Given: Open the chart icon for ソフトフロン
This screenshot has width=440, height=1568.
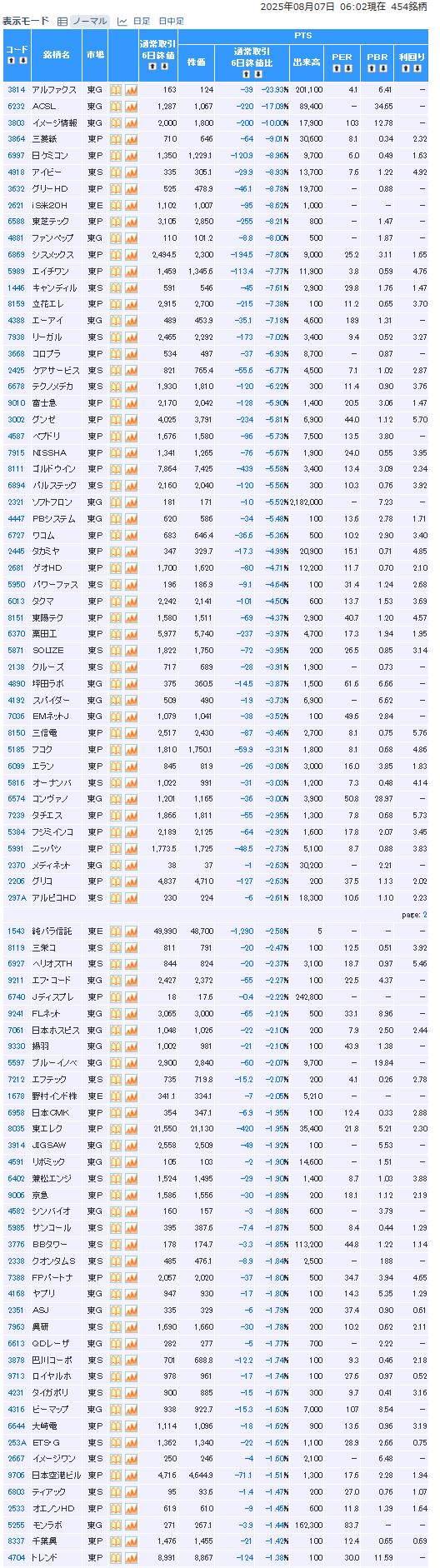Looking at the screenshot, I should point(131,502).
